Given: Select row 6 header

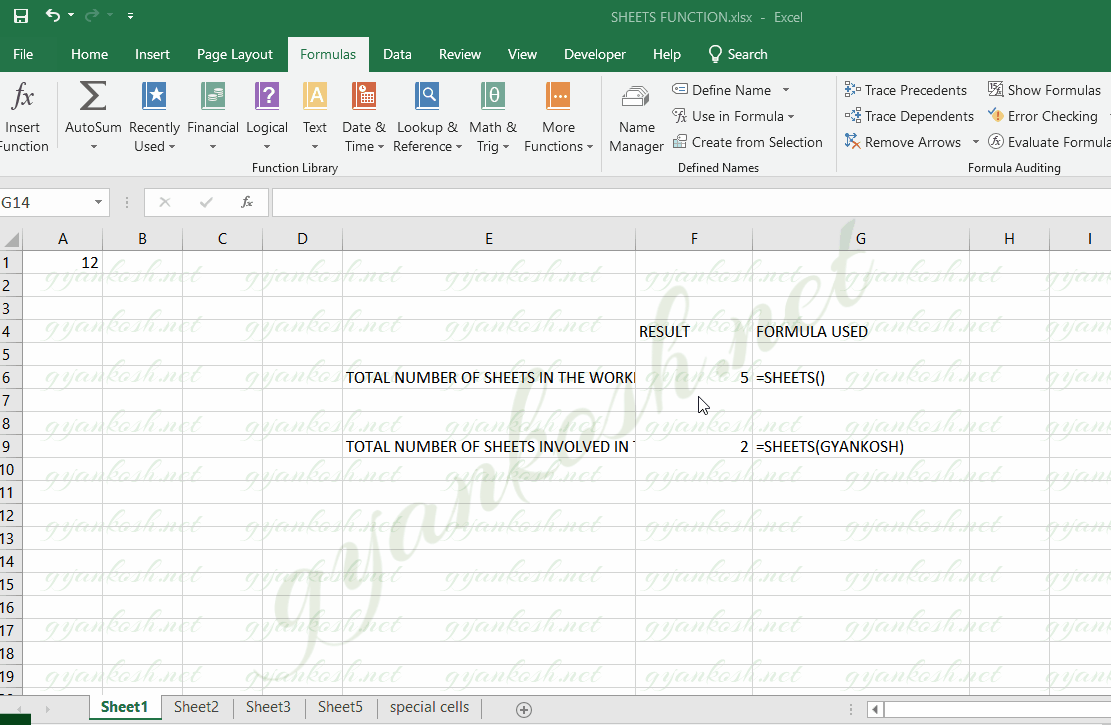Looking at the screenshot, I should click(11, 378).
